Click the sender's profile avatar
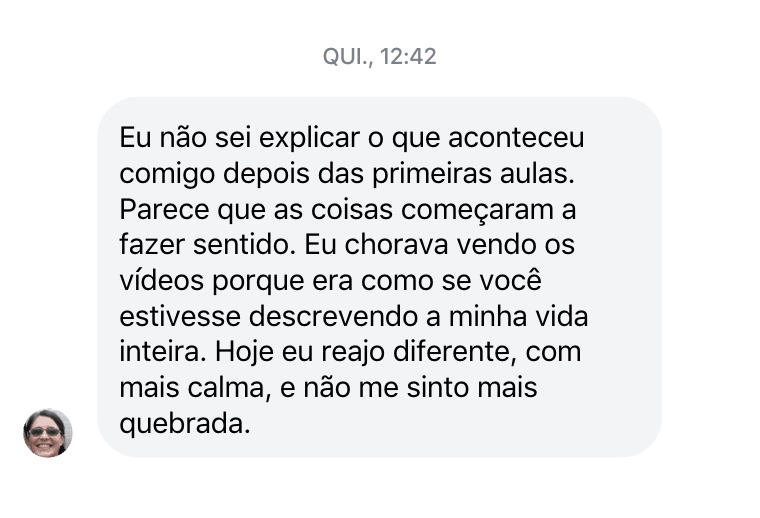Screen dimensions: 760x518 [48, 432]
